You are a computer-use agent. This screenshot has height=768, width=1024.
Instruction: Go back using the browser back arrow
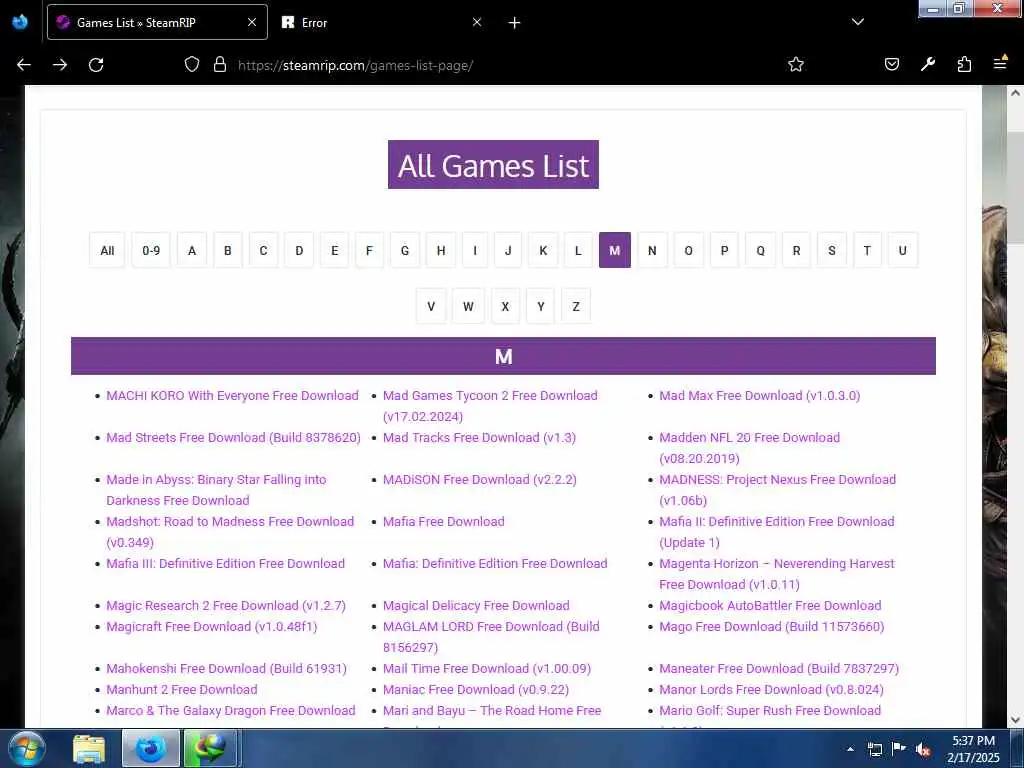(x=24, y=65)
